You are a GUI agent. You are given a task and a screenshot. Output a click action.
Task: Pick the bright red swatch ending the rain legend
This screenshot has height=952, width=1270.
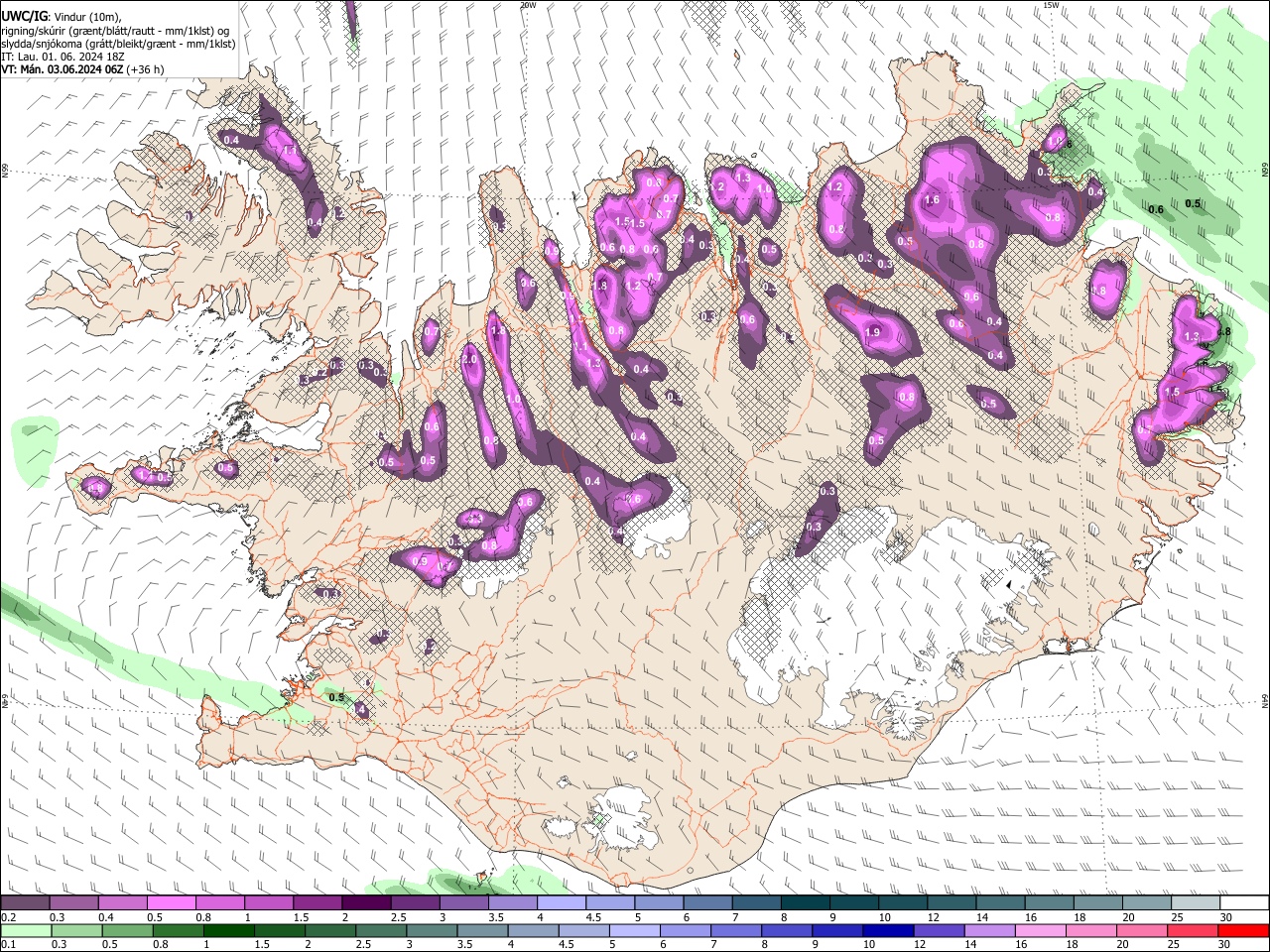point(1243,931)
